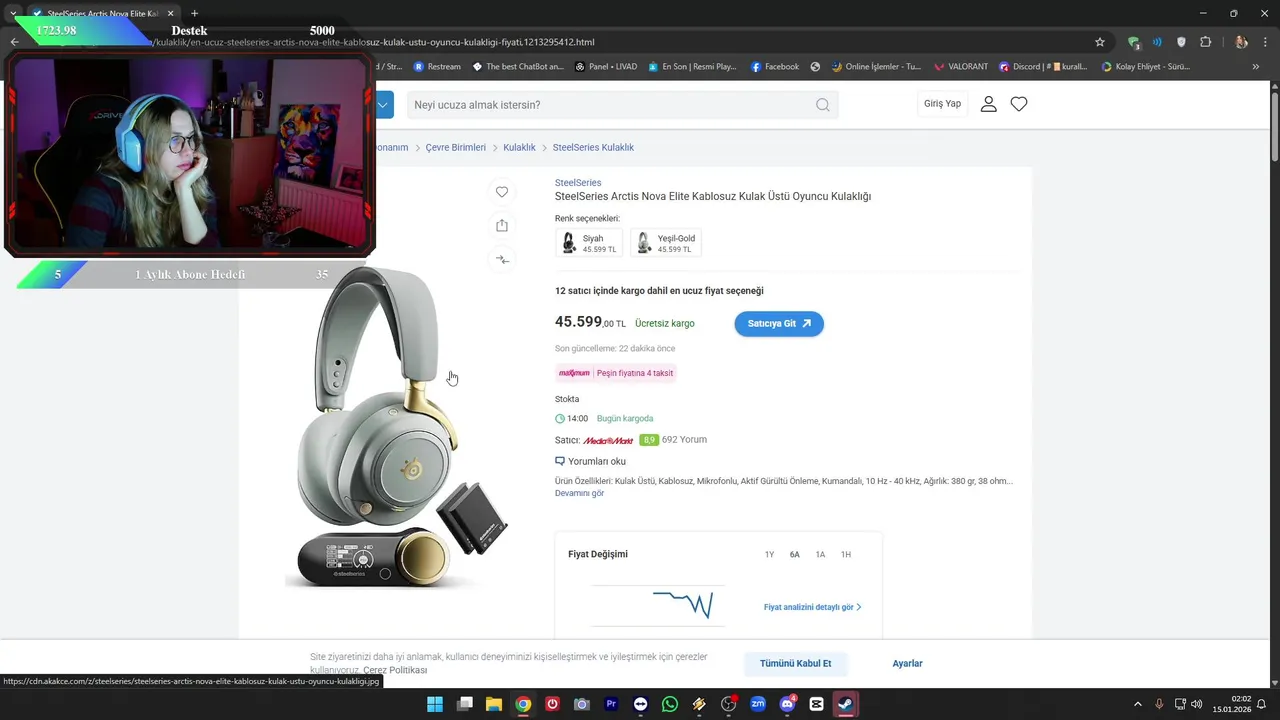Open Zoom from taskbar
The image size is (1280, 720).
(x=758, y=704)
